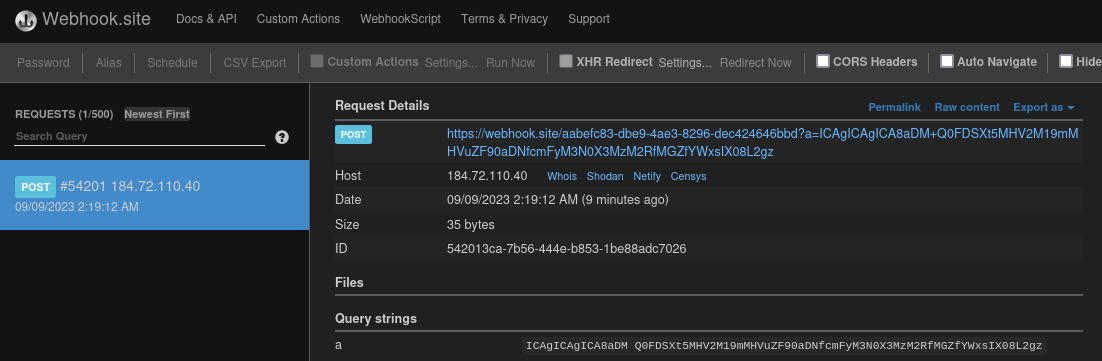Focus the Search Query field
Viewport: 1102px width, 361px height.
coord(139,136)
